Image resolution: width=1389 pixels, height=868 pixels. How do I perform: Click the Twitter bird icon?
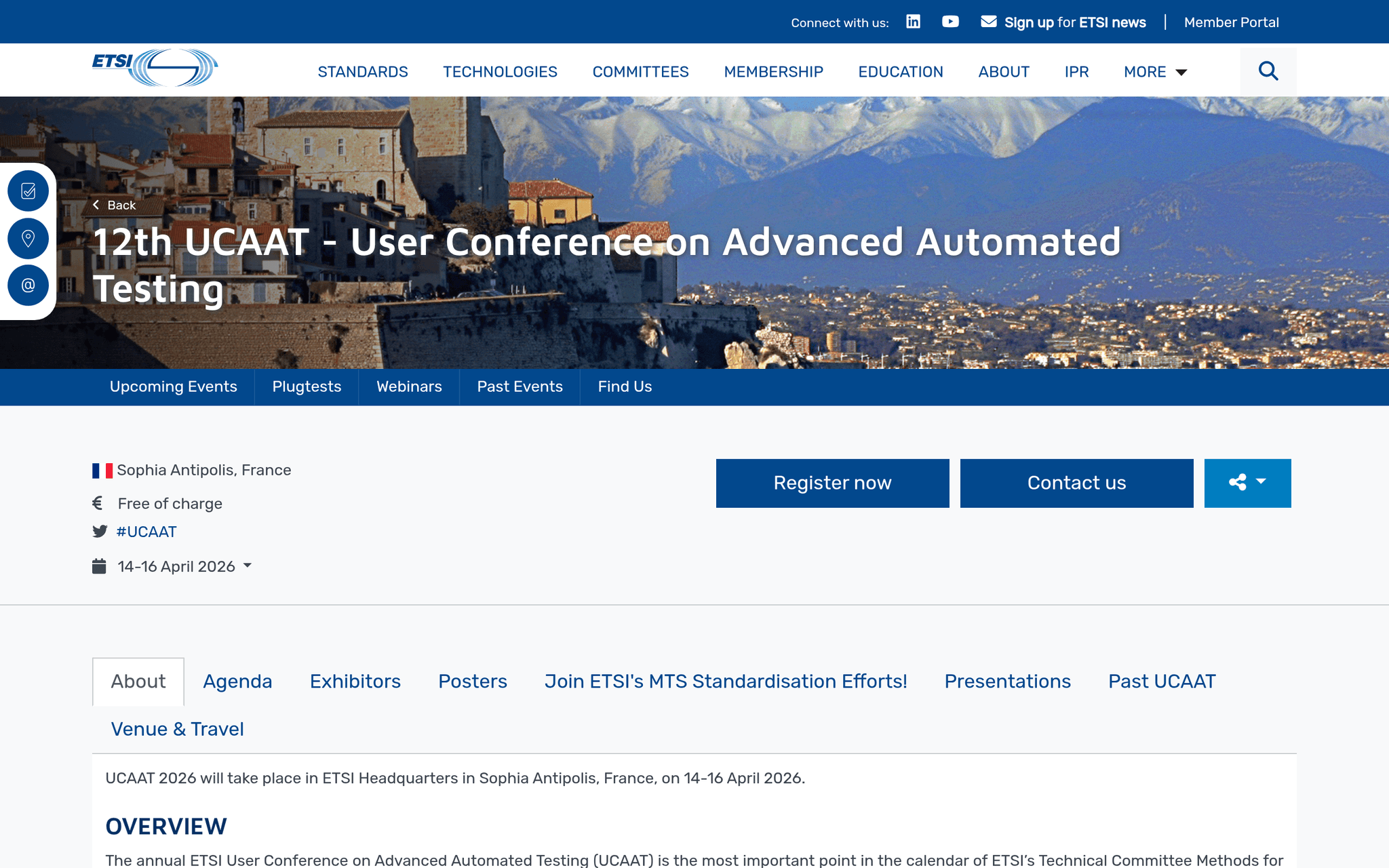[x=100, y=532]
